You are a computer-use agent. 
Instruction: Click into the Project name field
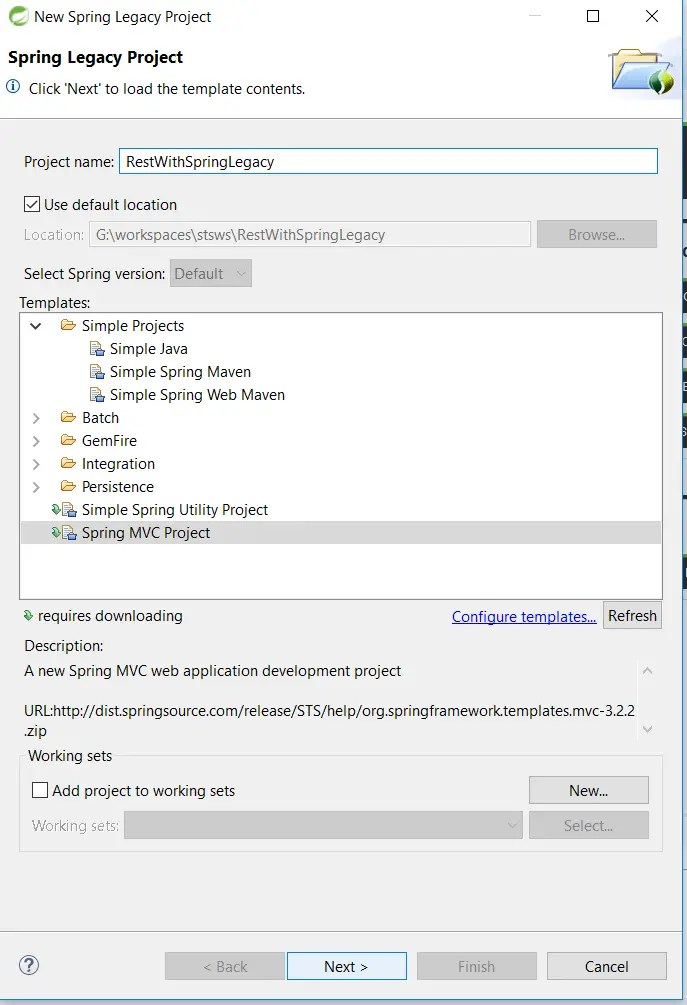point(388,161)
